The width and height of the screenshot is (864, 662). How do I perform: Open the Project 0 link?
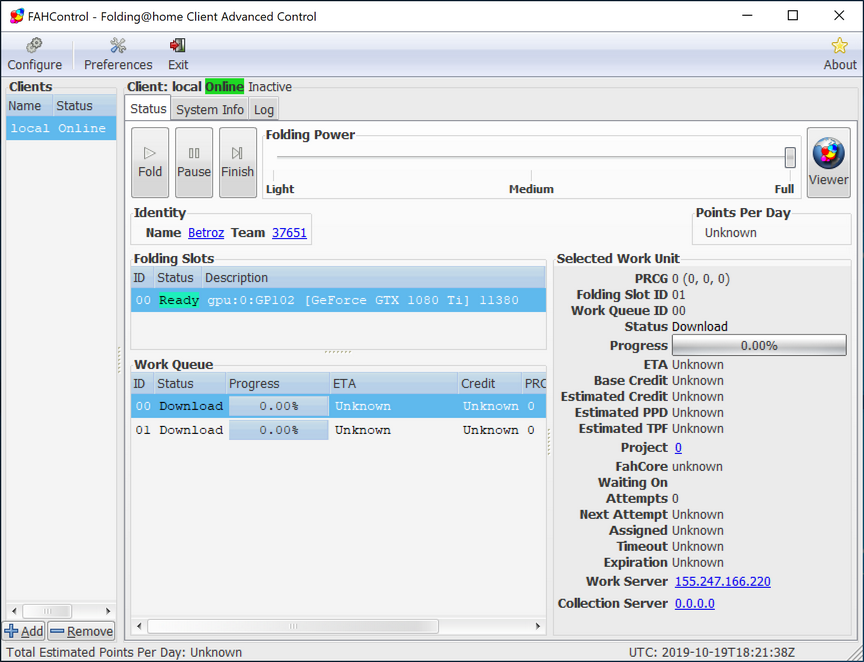point(678,448)
